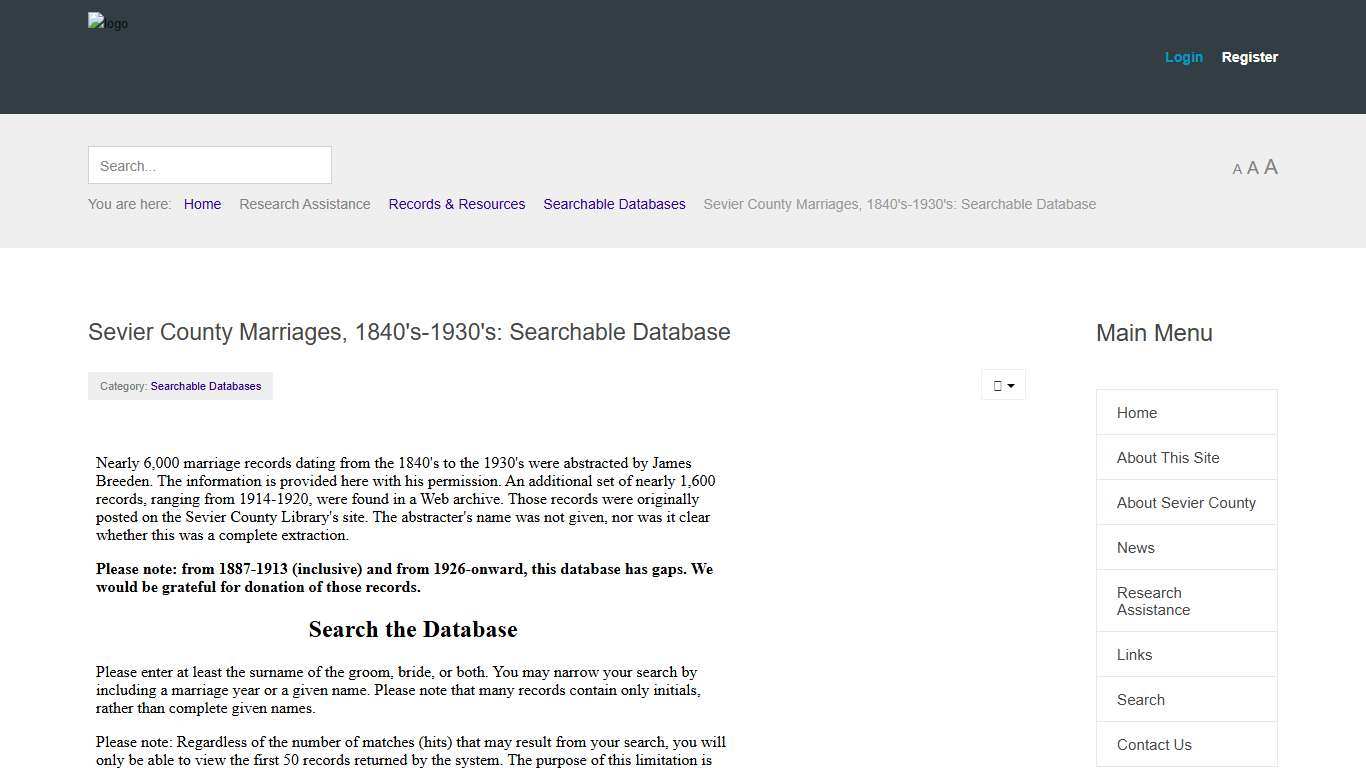Click the site logo in the header
Image resolution: width=1366 pixels, height=768 pixels.
coord(107,23)
